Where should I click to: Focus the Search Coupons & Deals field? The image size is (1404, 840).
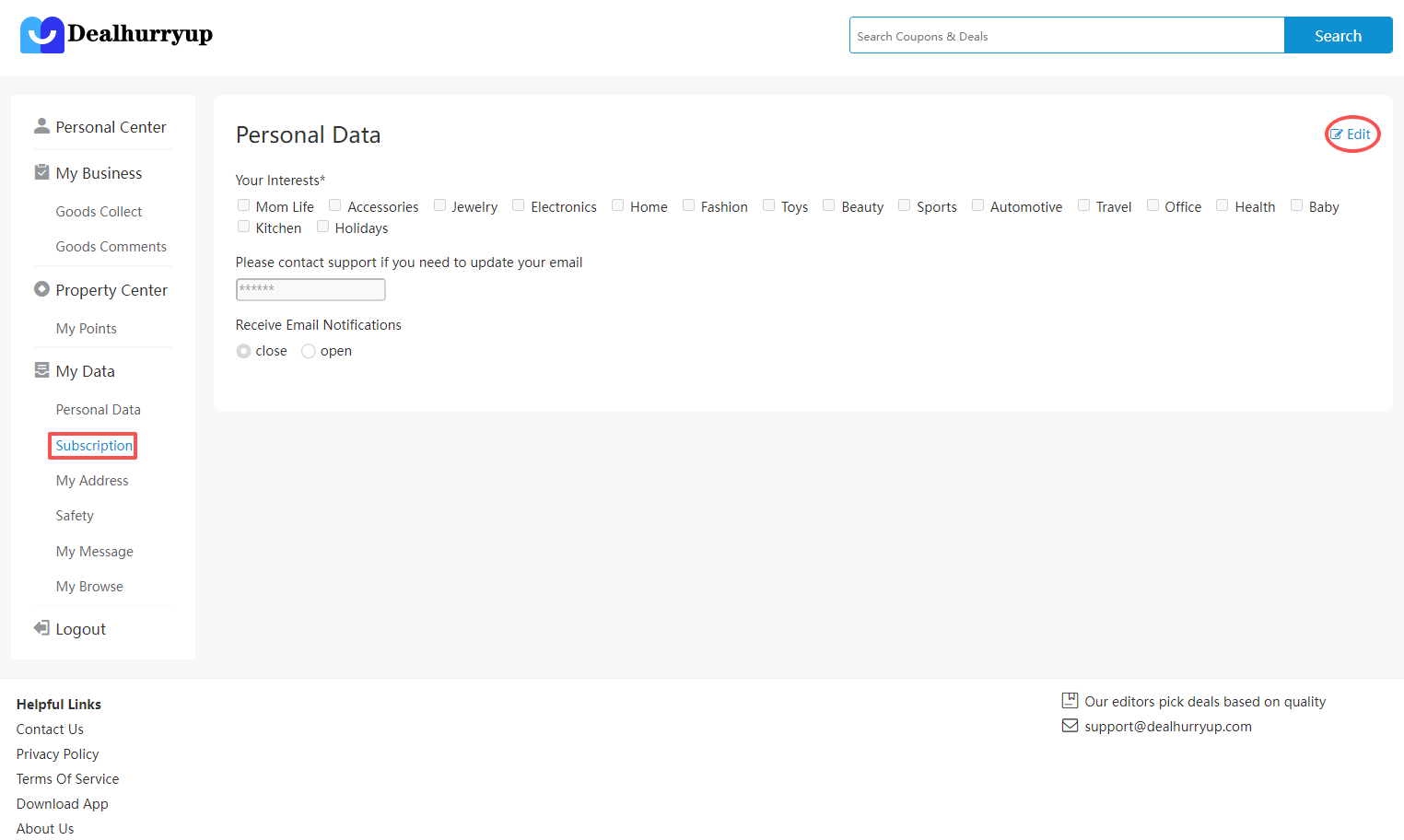click(1067, 35)
